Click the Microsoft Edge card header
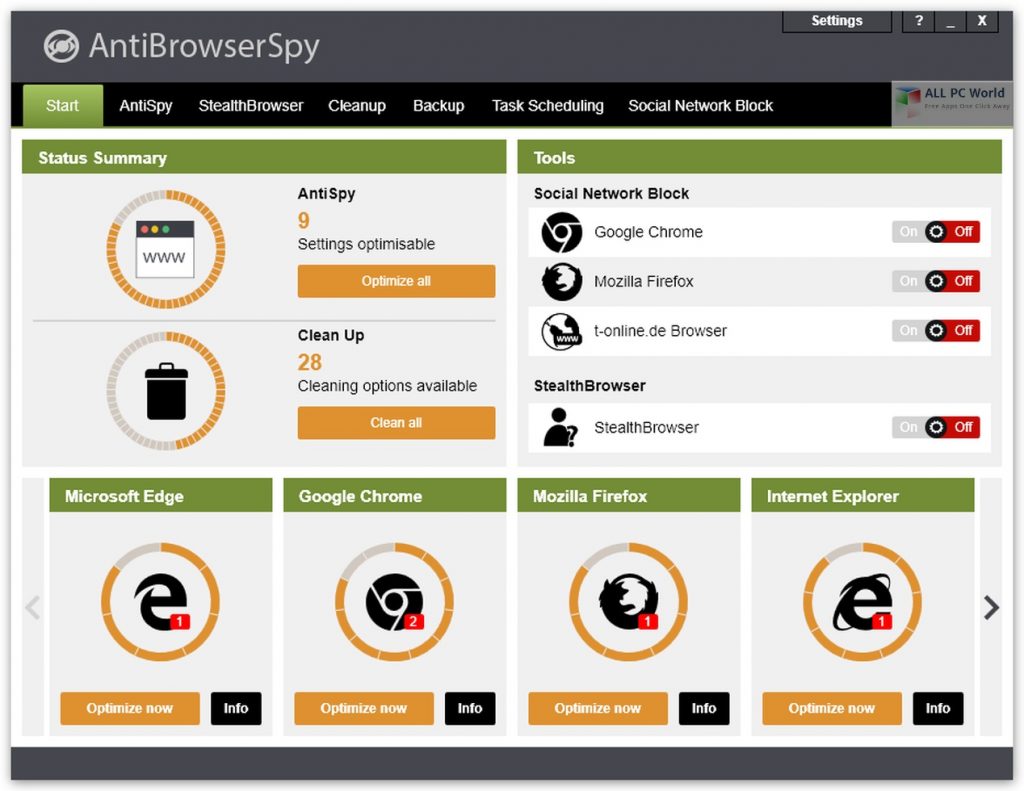This screenshot has width=1024, height=791. coord(161,496)
